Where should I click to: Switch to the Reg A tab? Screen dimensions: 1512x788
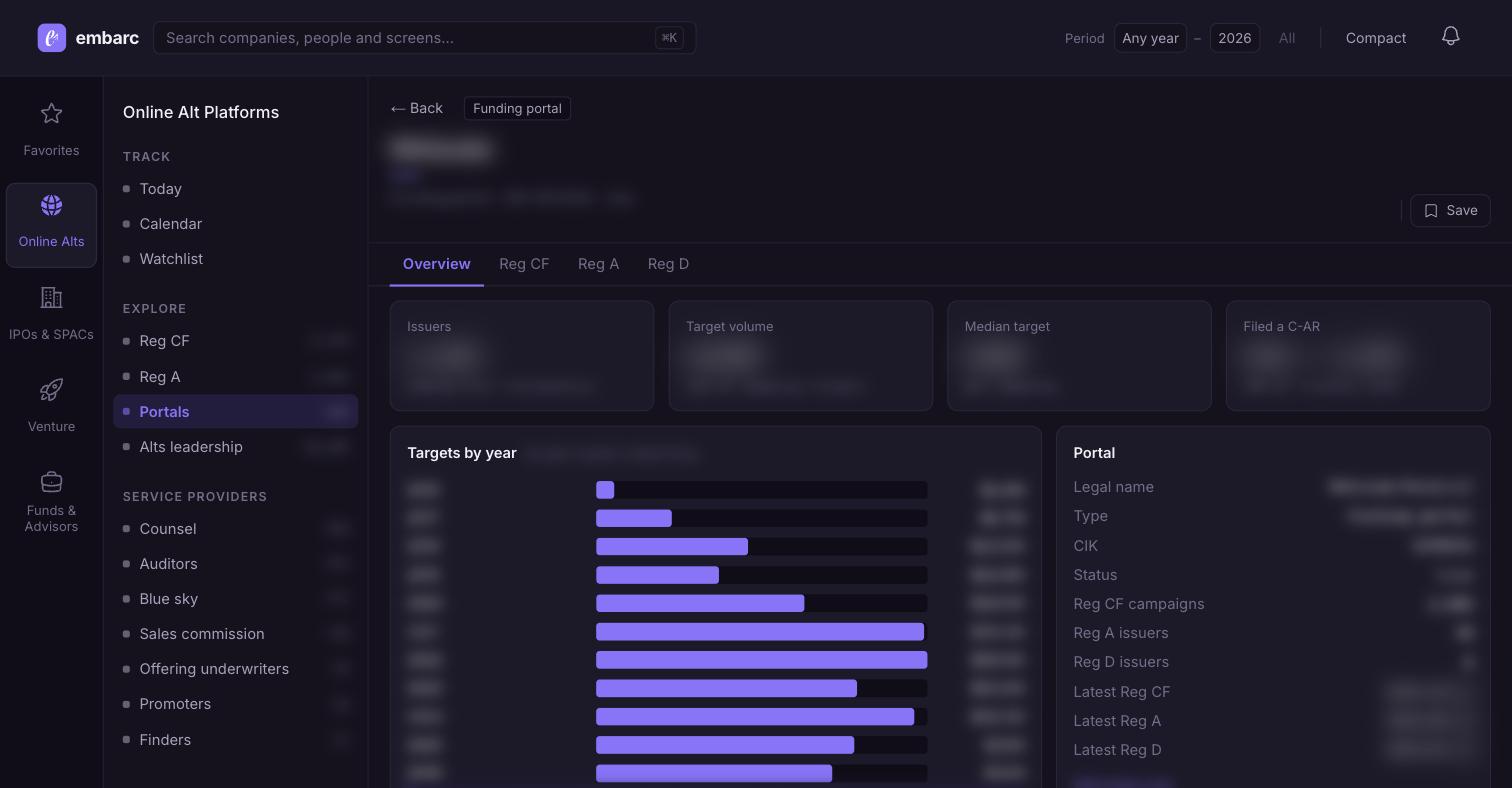(598, 264)
